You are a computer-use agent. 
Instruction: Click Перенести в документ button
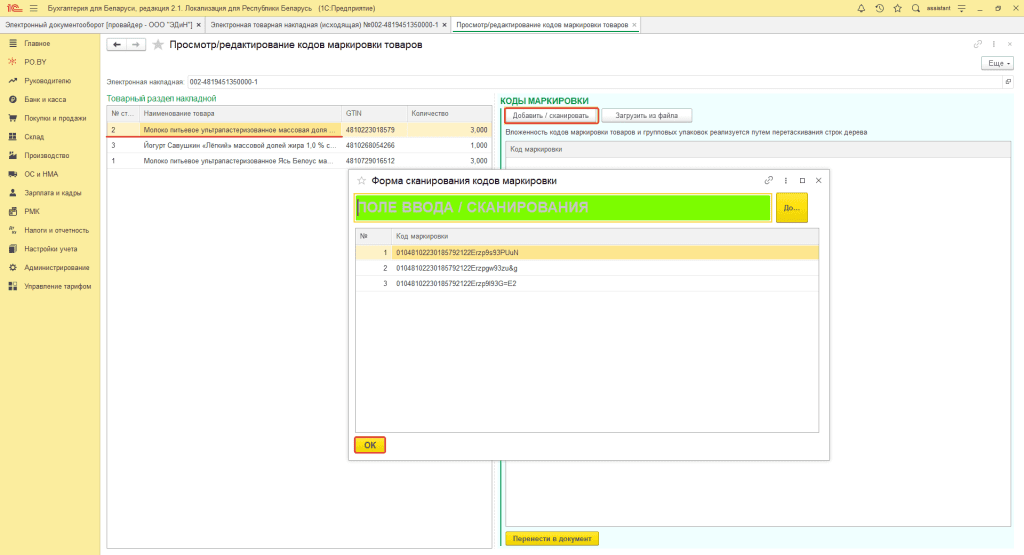(552, 539)
